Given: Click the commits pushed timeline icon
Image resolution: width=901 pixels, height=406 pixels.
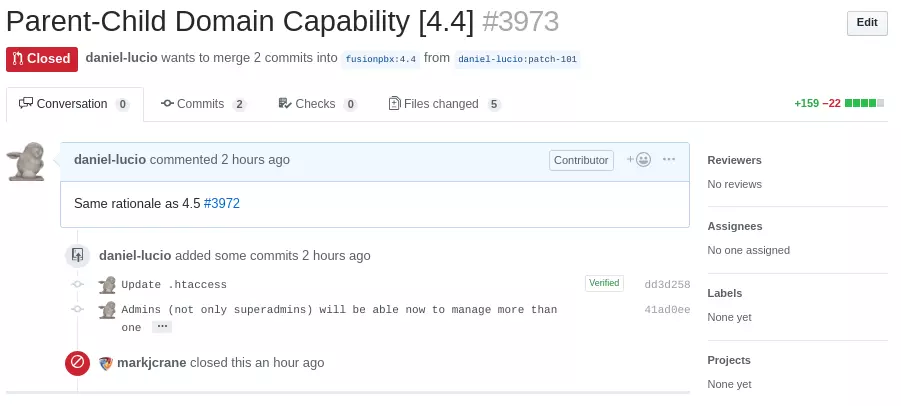Looking at the screenshot, I should coord(77,256).
